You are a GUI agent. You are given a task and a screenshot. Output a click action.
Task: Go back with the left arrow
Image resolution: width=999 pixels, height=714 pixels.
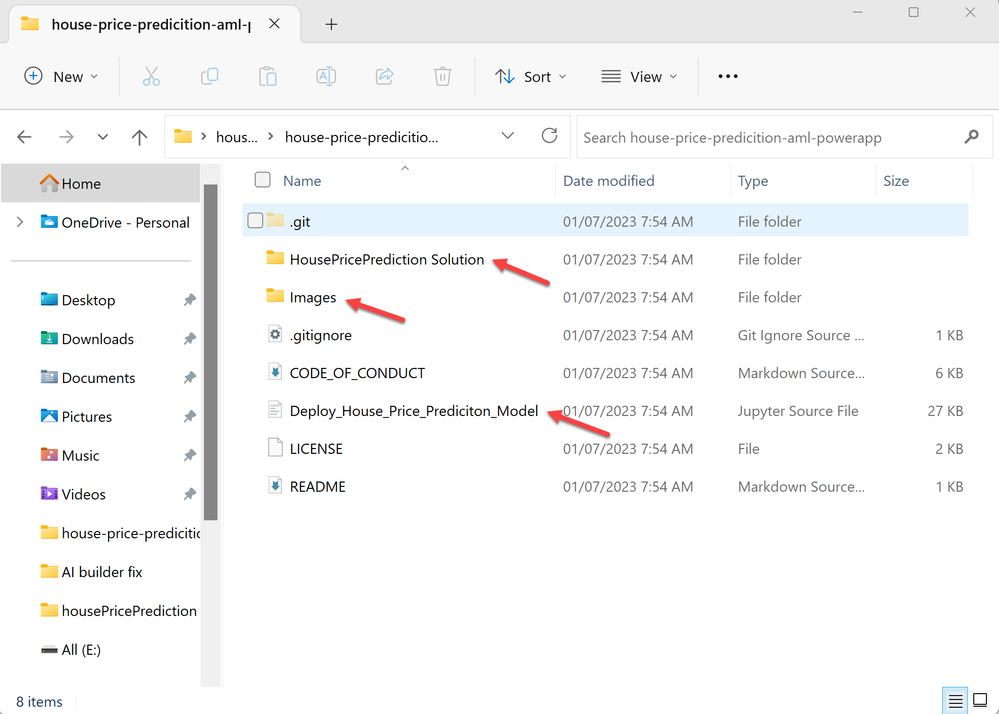pos(24,136)
